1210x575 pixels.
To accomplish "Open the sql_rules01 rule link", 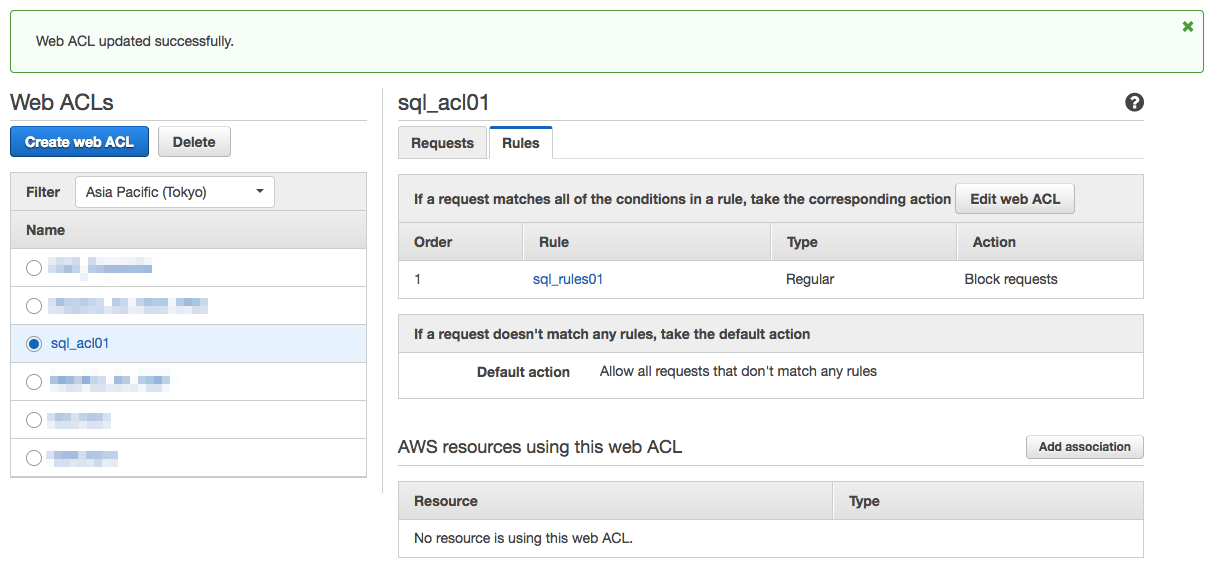I will pos(568,280).
